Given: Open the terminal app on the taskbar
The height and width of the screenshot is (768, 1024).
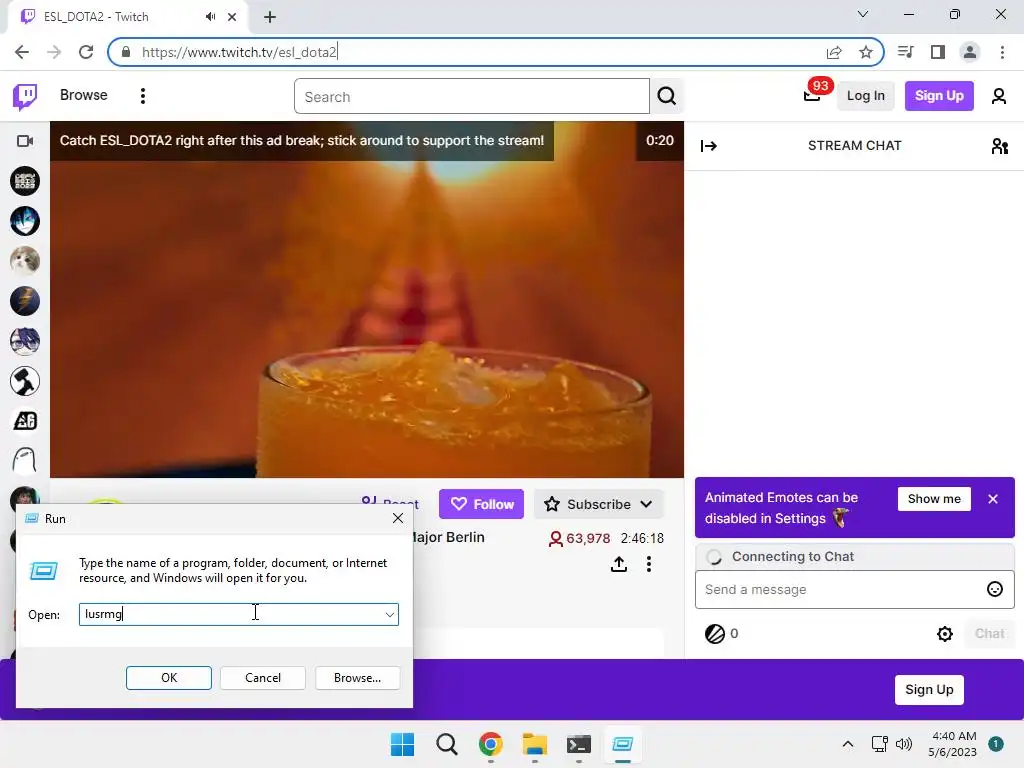Looking at the screenshot, I should point(579,744).
